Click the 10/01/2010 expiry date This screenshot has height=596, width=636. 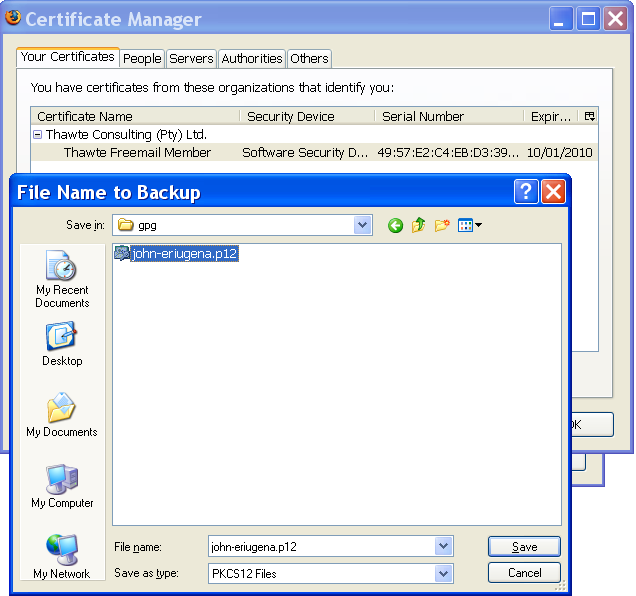coord(559,153)
